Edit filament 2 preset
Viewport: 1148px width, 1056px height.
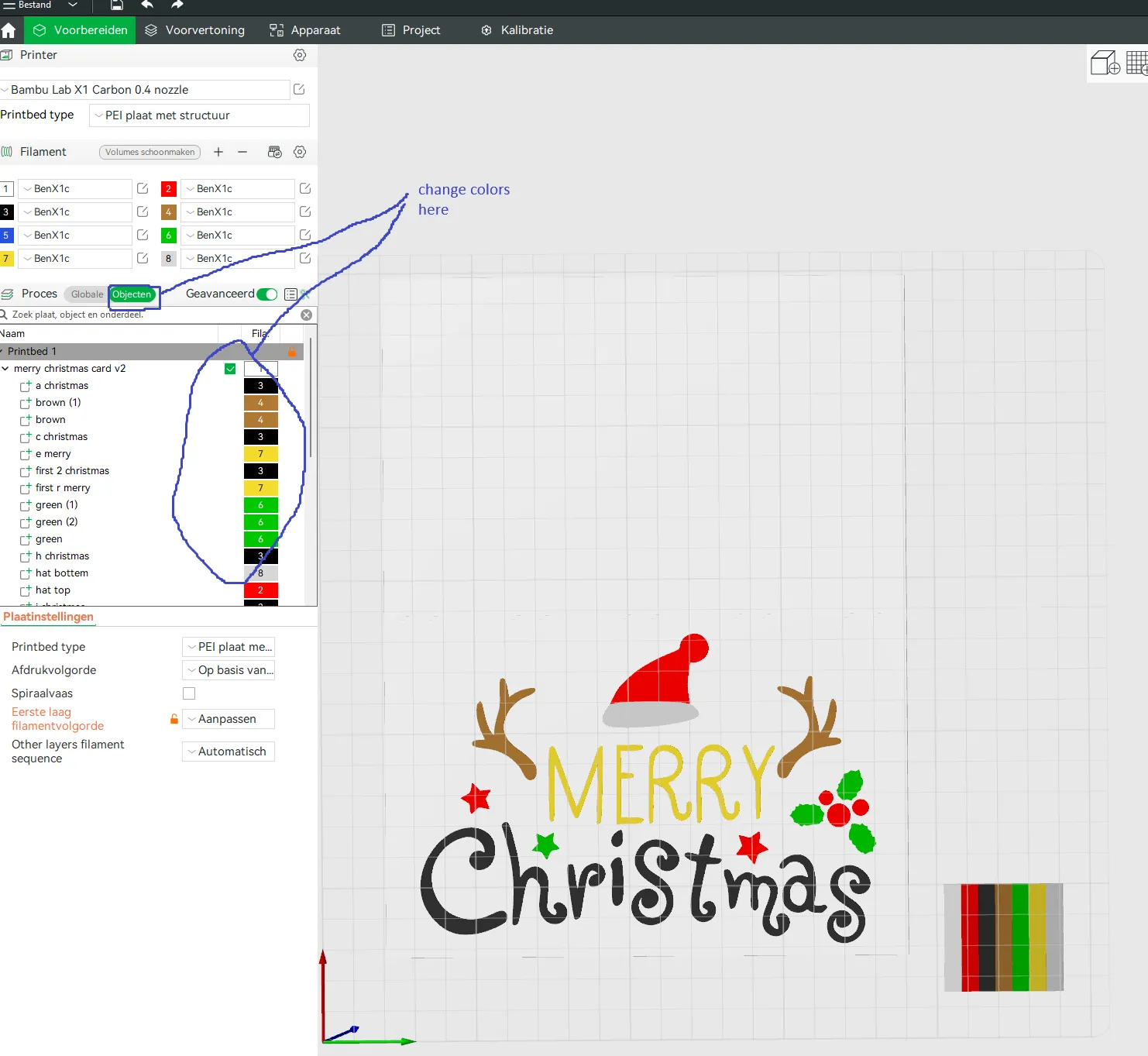pos(305,188)
